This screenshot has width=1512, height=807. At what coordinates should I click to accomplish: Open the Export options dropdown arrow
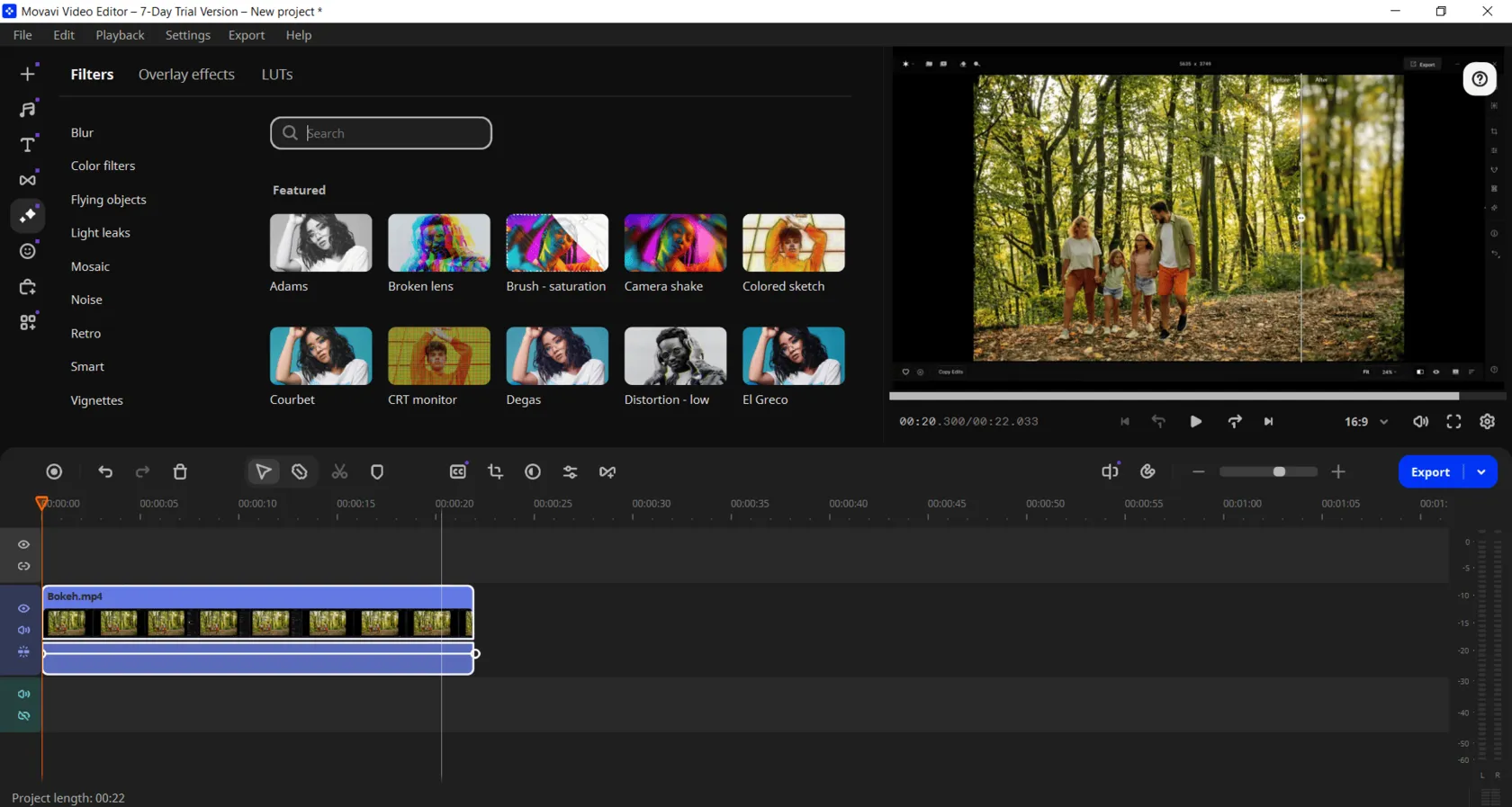point(1481,471)
